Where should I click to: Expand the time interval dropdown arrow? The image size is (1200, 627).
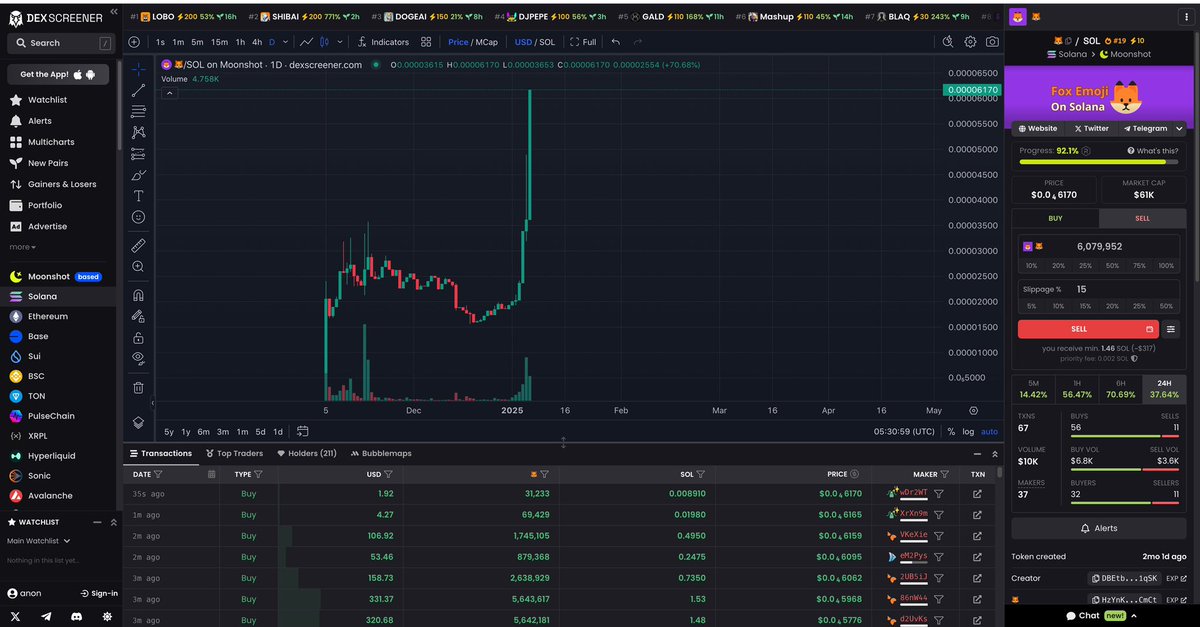[285, 42]
